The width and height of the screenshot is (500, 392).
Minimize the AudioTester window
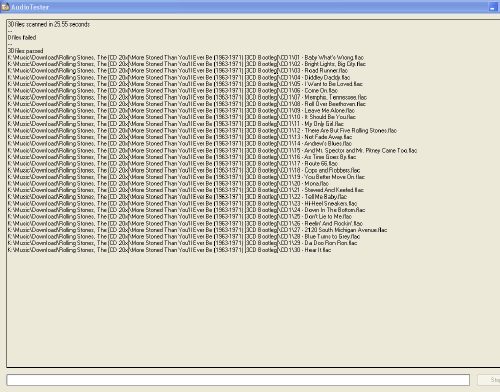493,7
